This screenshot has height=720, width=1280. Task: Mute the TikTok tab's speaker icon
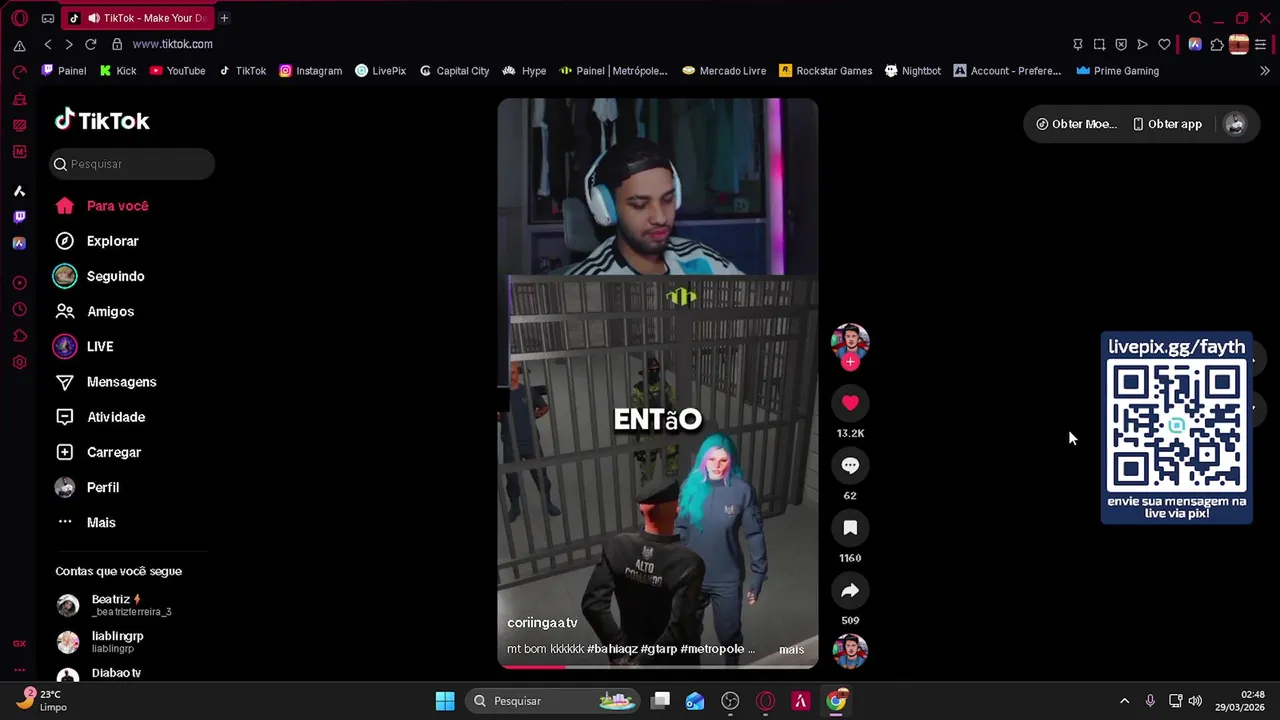pos(93,18)
